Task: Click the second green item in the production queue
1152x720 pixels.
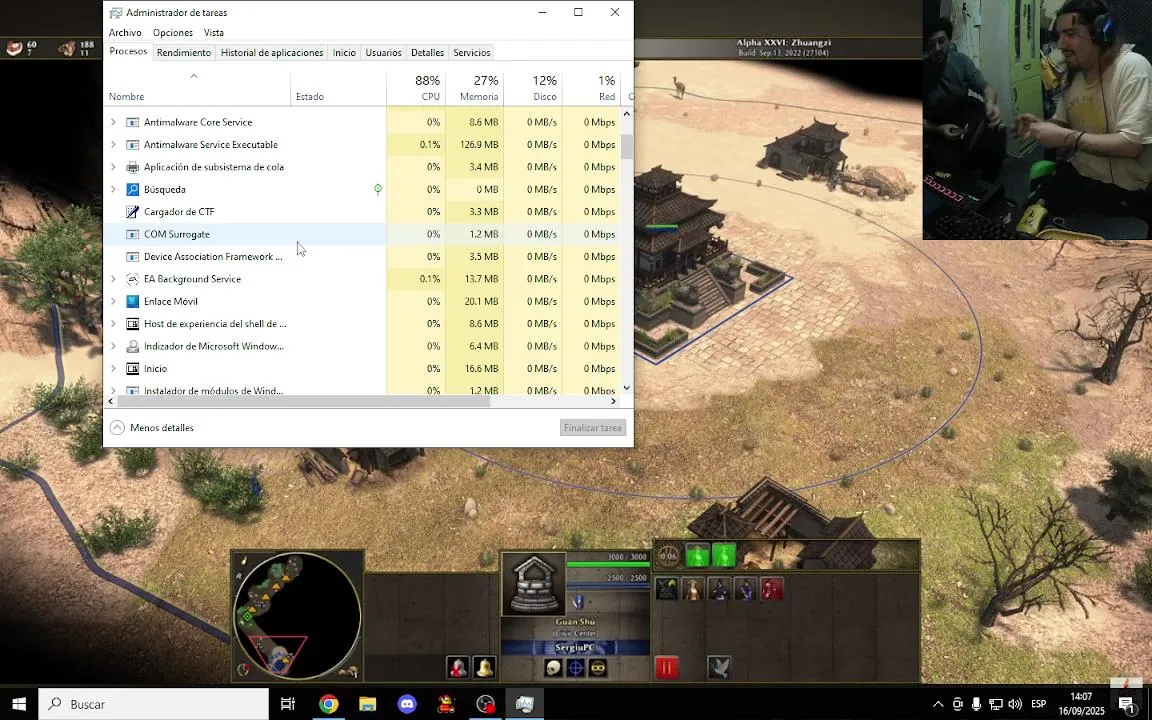Action: pyautogui.click(x=724, y=555)
